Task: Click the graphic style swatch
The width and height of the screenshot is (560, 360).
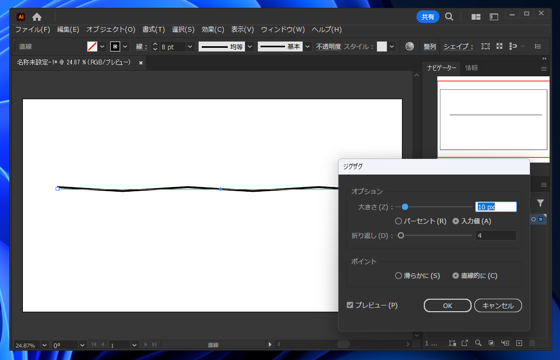Action: (382, 46)
